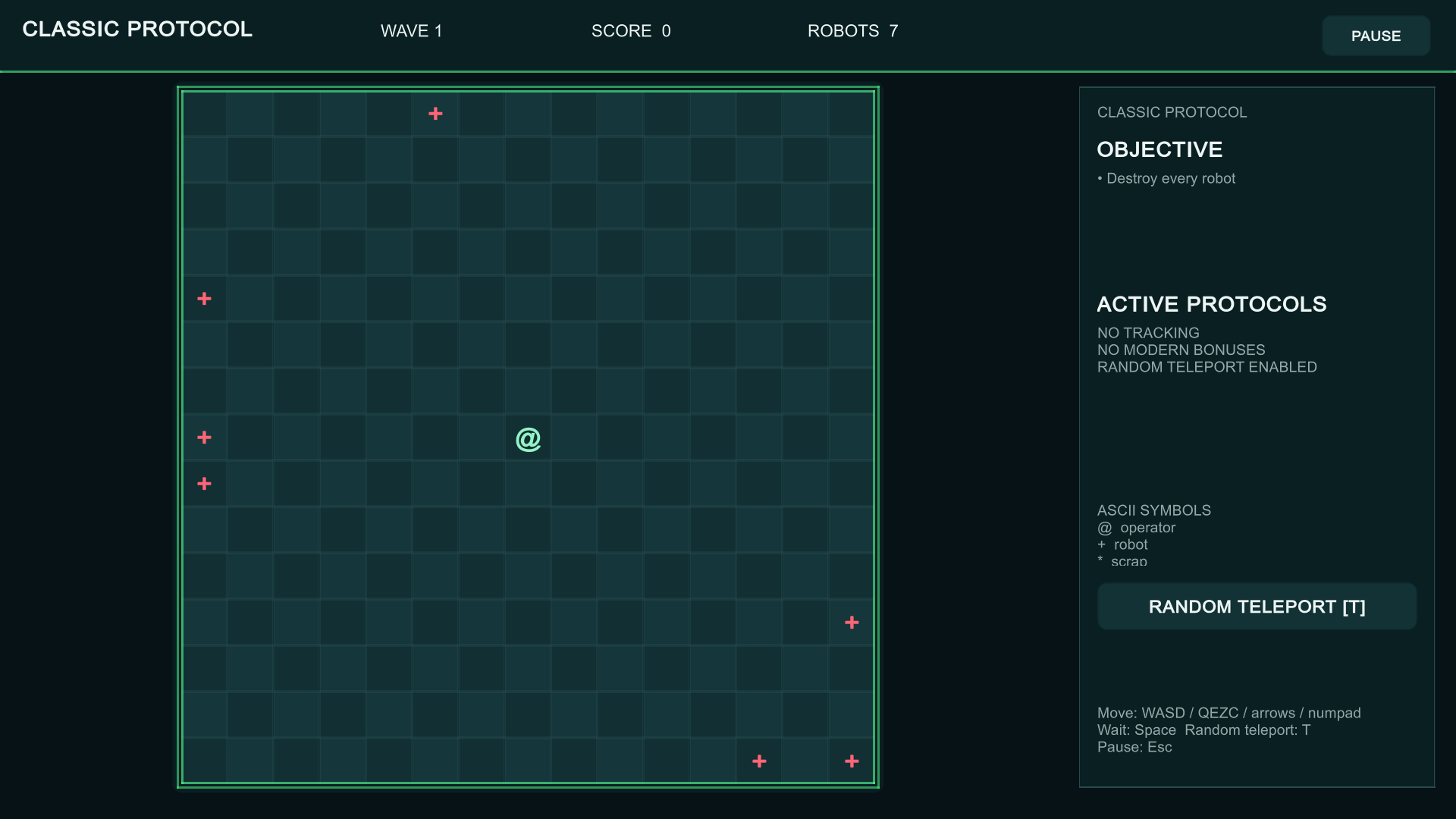Viewport: 1456px width, 819px height.
Task: Click the 'Pause: Esc' help line
Action: click(1134, 747)
